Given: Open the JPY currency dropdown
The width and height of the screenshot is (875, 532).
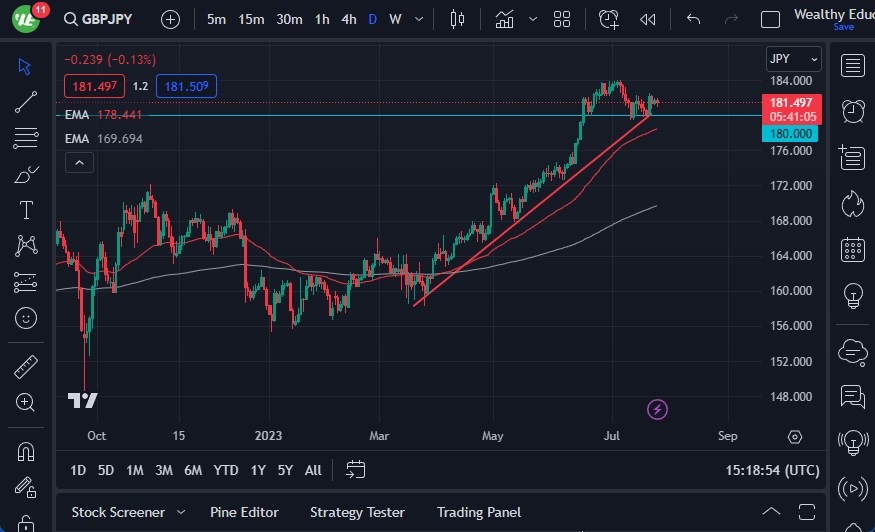Looking at the screenshot, I should [x=793, y=59].
